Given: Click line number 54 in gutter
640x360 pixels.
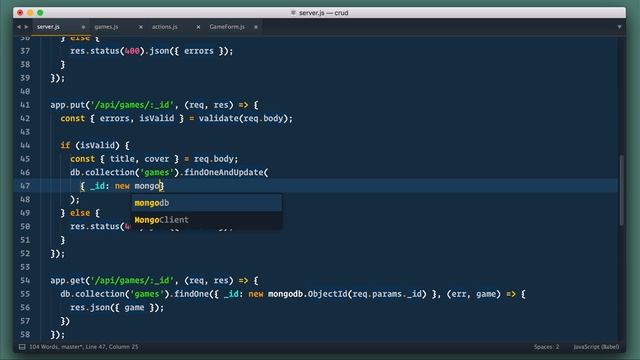Looking at the screenshot, I should pos(25,280).
